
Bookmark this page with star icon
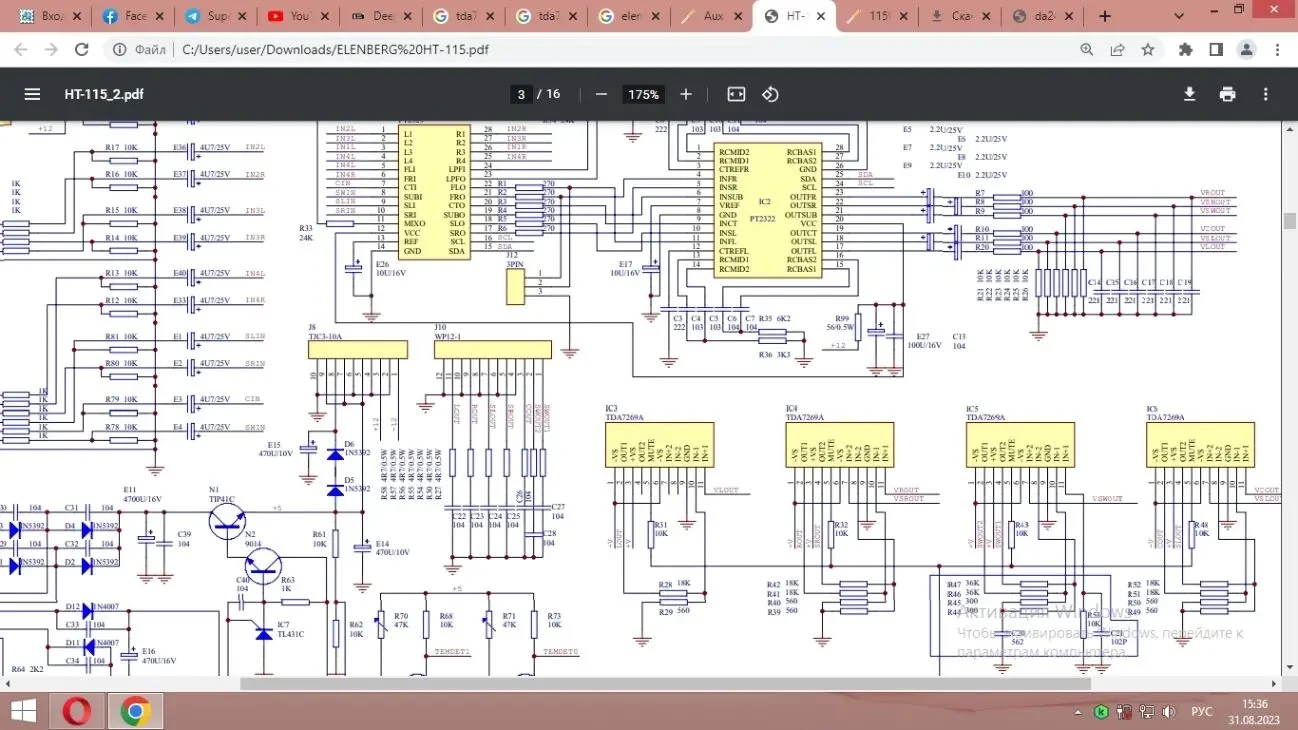(x=1148, y=49)
